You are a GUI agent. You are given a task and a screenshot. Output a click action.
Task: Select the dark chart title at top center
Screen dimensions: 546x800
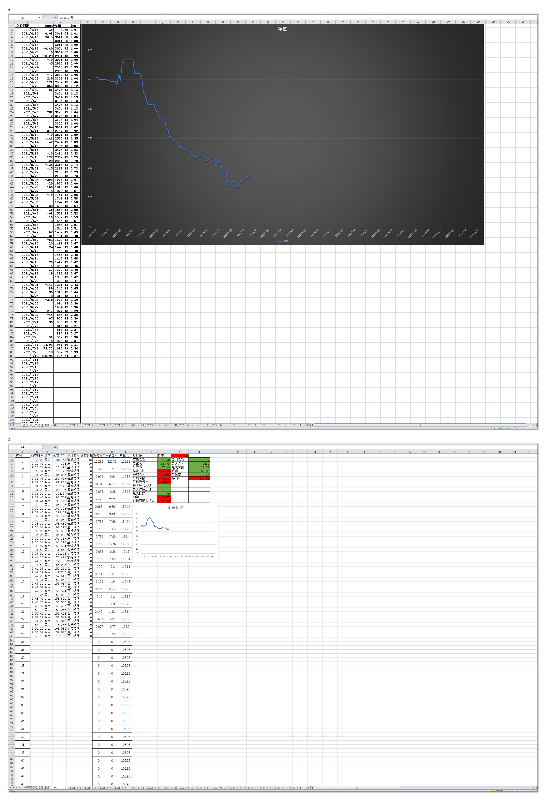click(282, 29)
